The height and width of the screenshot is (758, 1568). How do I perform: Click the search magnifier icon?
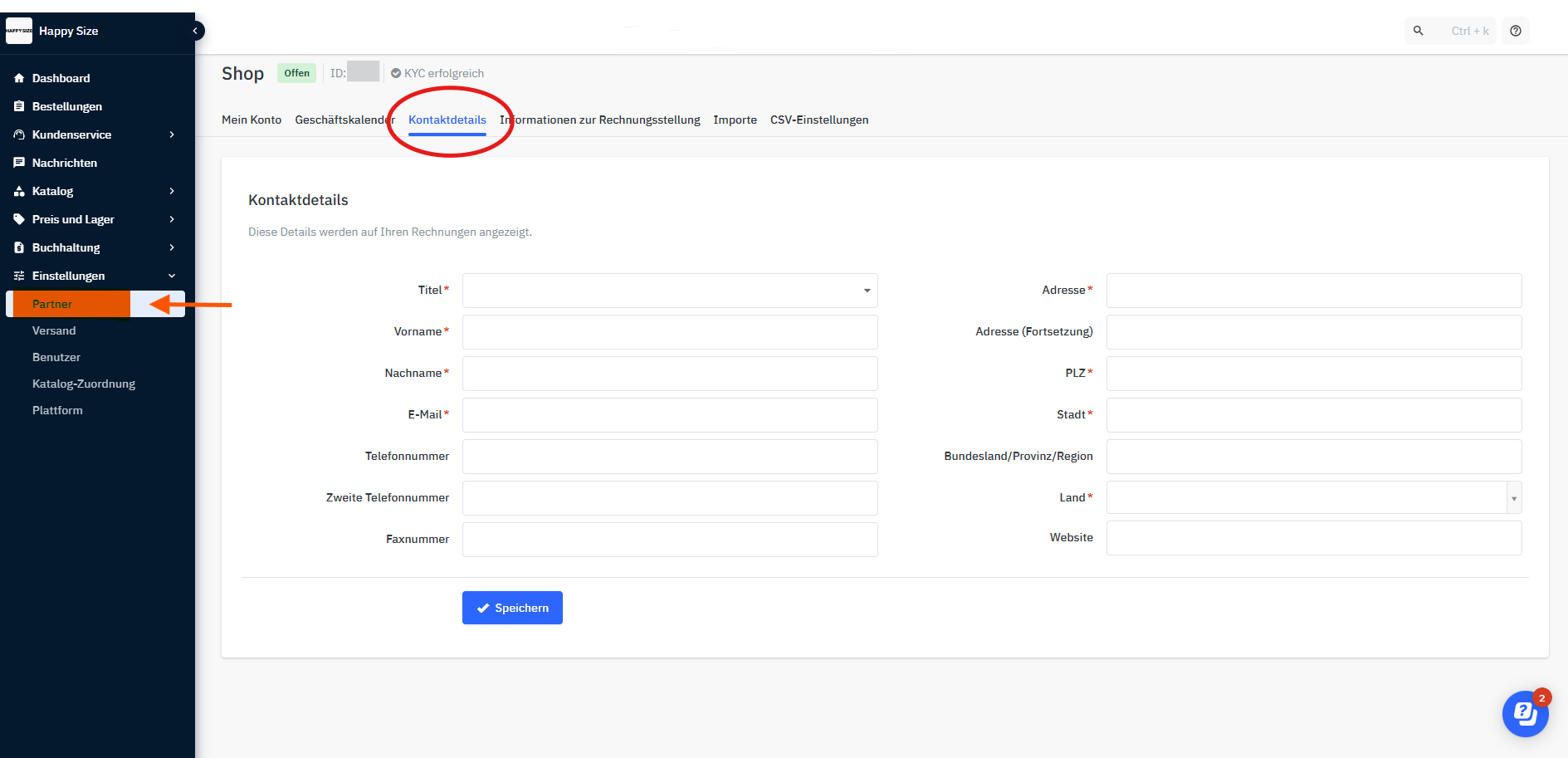pos(1419,31)
